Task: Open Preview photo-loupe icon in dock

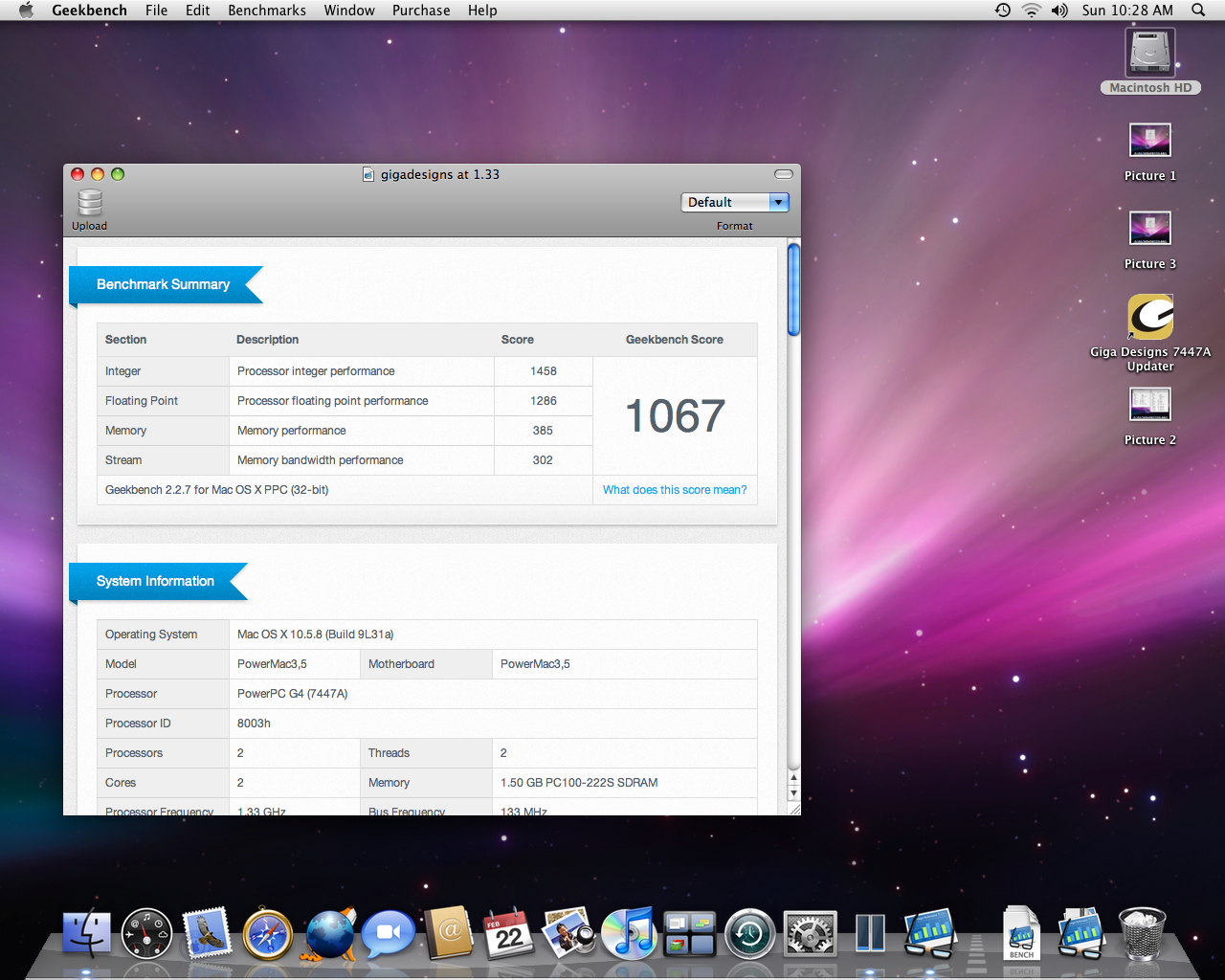Action: [568, 933]
